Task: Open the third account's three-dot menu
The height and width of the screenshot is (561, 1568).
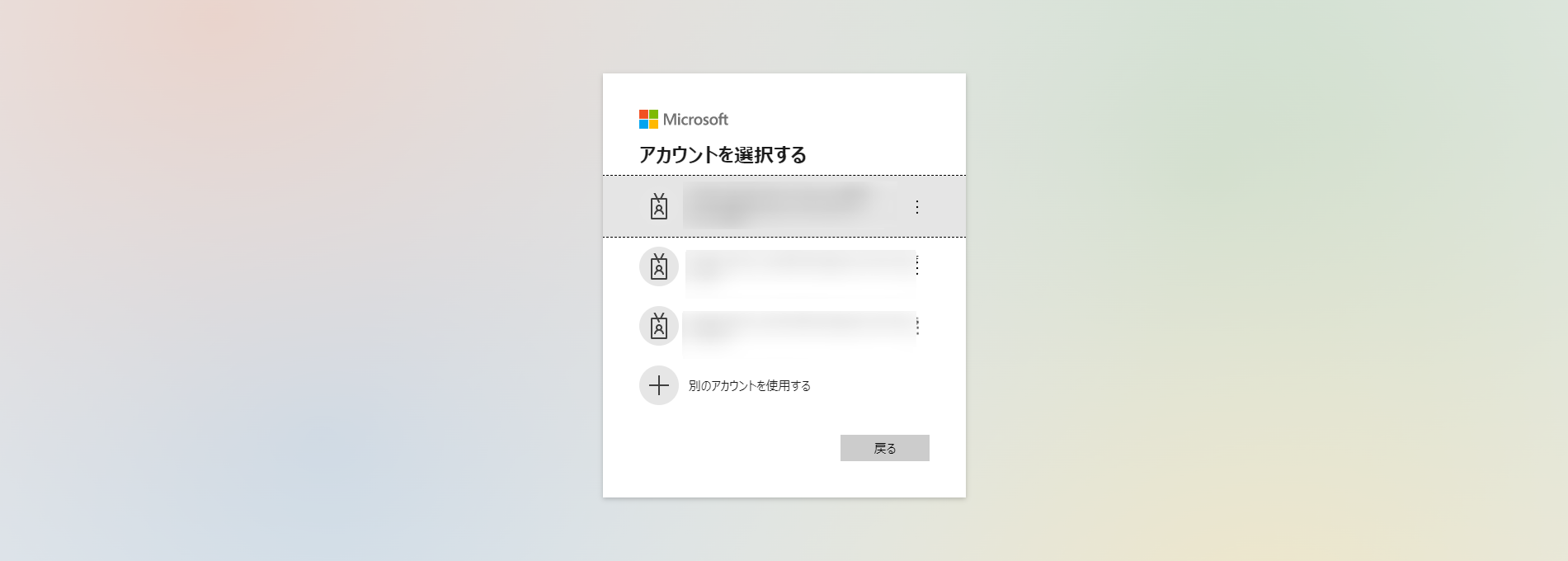Action: tap(917, 327)
